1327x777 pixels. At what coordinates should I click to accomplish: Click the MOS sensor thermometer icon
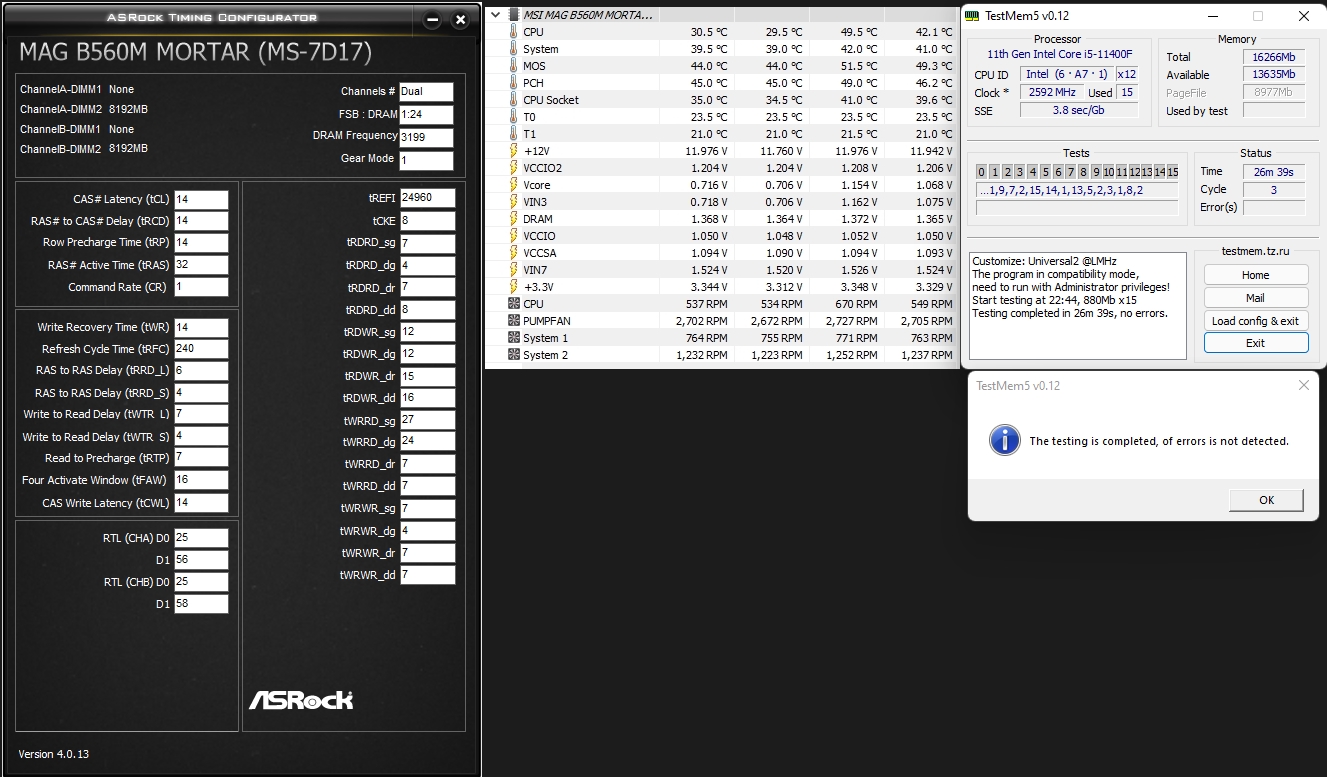pos(514,66)
